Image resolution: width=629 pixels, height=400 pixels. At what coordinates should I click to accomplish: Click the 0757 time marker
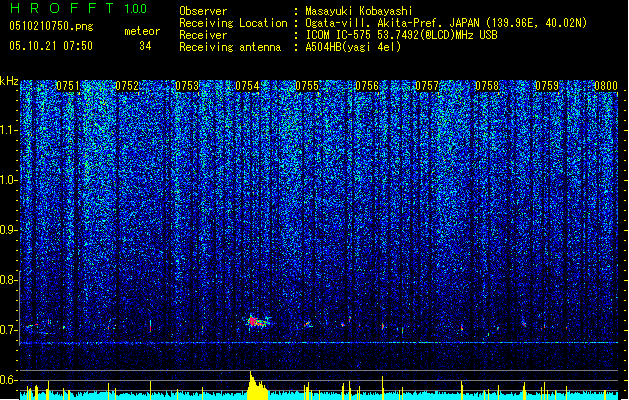(427, 86)
